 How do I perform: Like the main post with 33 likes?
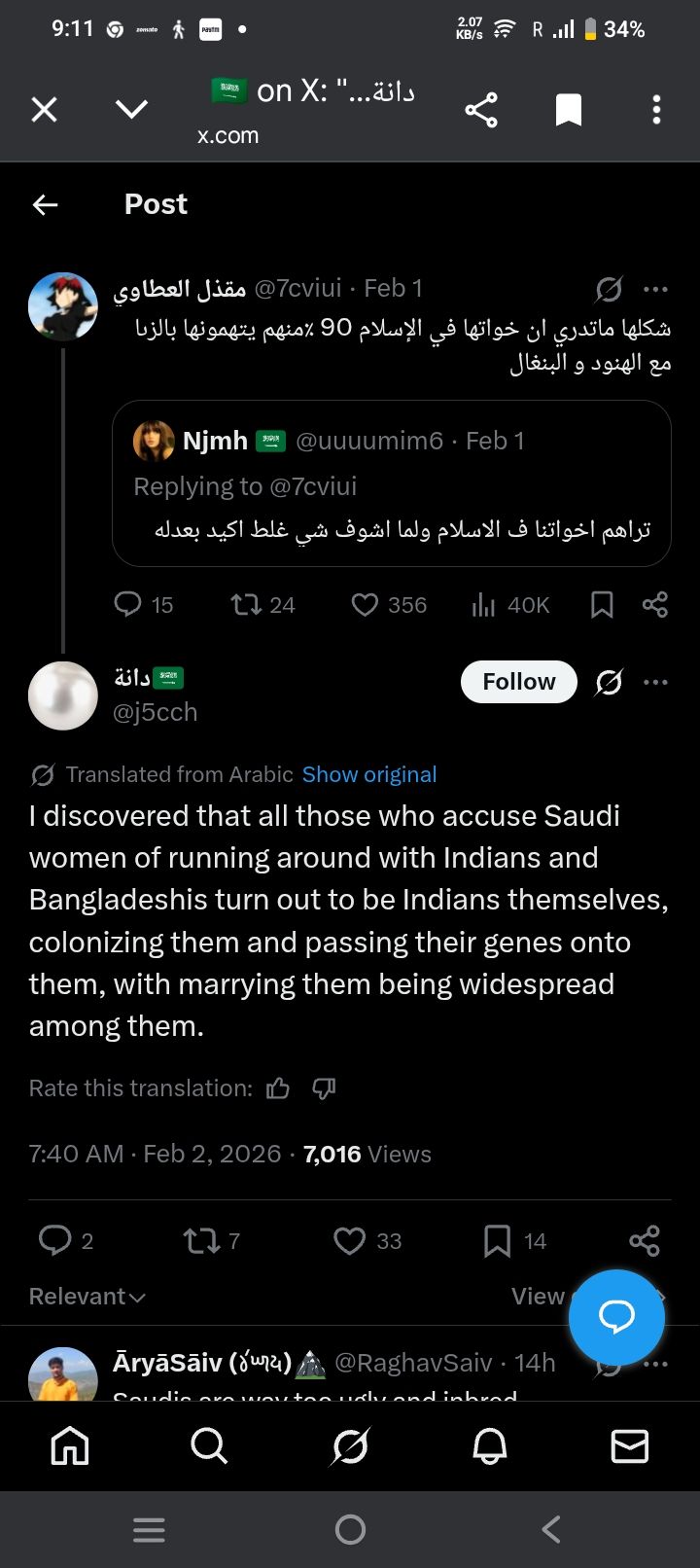(x=349, y=1240)
